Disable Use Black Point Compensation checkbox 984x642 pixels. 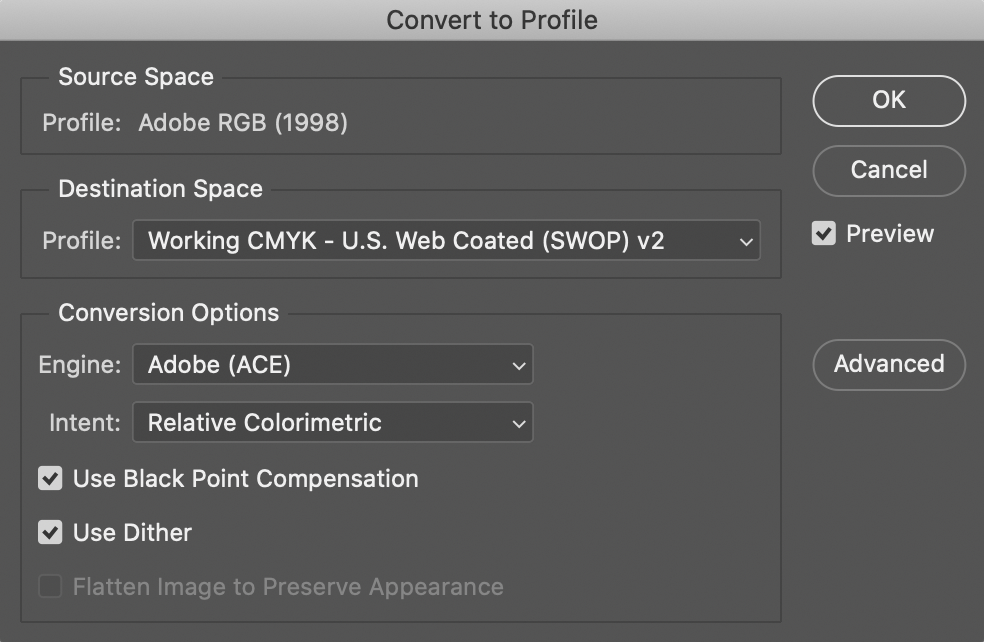click(x=50, y=479)
